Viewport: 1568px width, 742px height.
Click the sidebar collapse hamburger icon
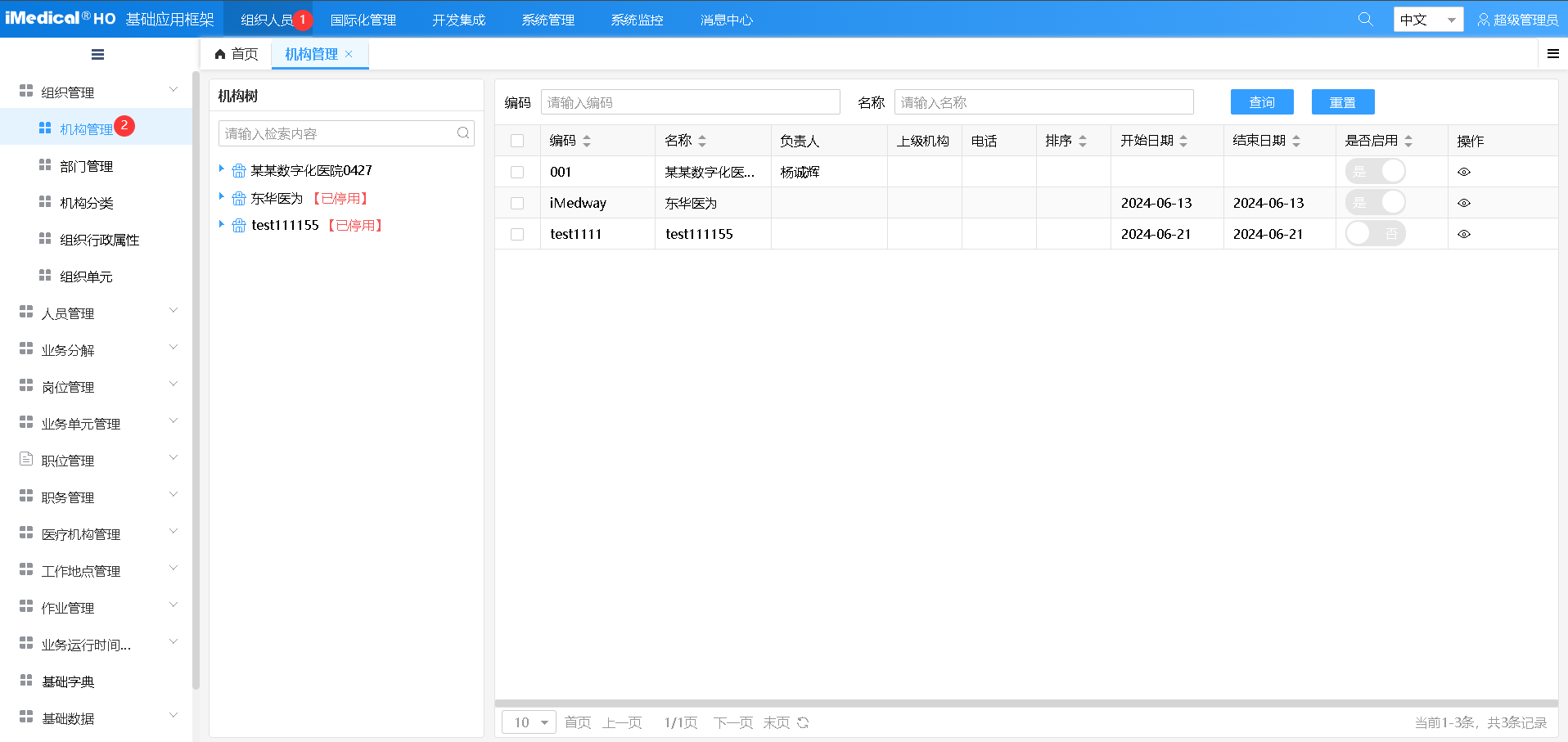point(97,55)
